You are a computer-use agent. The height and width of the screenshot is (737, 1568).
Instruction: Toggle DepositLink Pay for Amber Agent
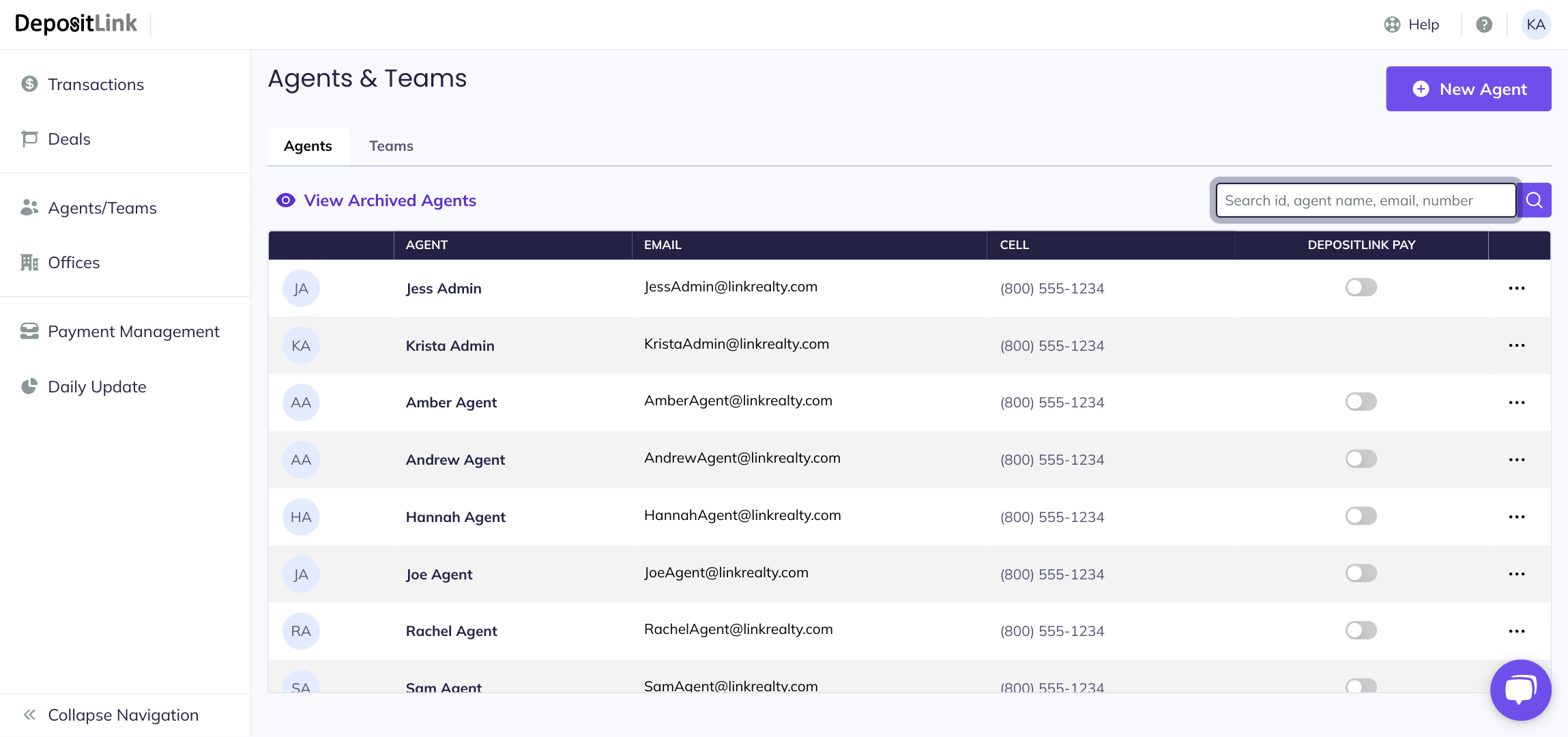[1361, 401]
